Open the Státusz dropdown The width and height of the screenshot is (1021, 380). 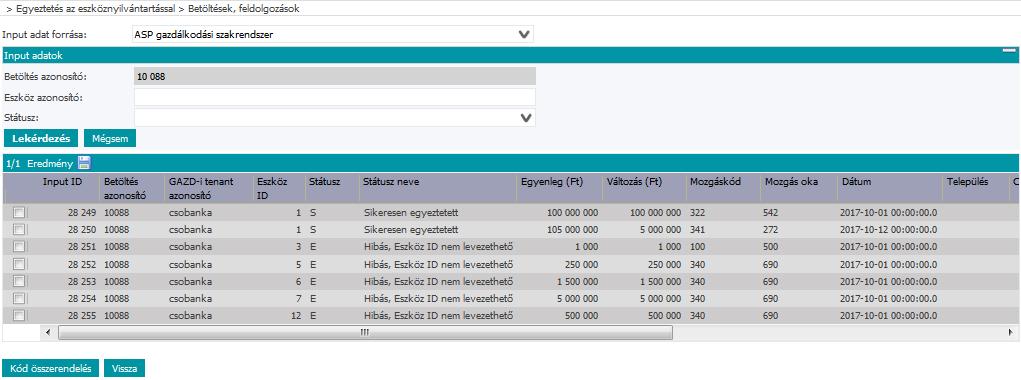(526, 118)
